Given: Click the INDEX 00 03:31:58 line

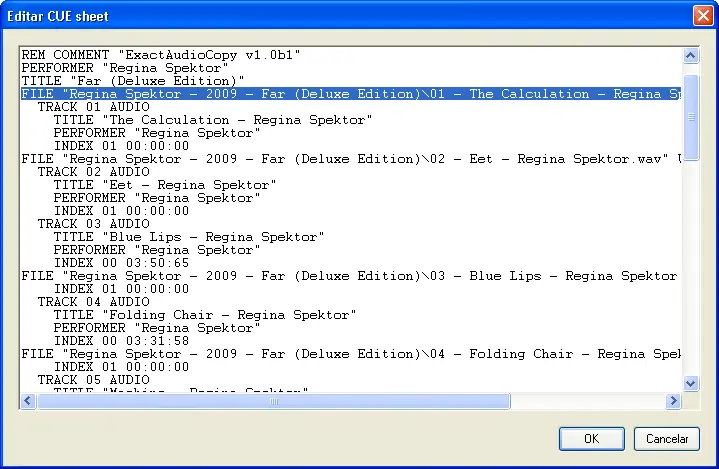Looking at the screenshot, I should click(x=122, y=341).
